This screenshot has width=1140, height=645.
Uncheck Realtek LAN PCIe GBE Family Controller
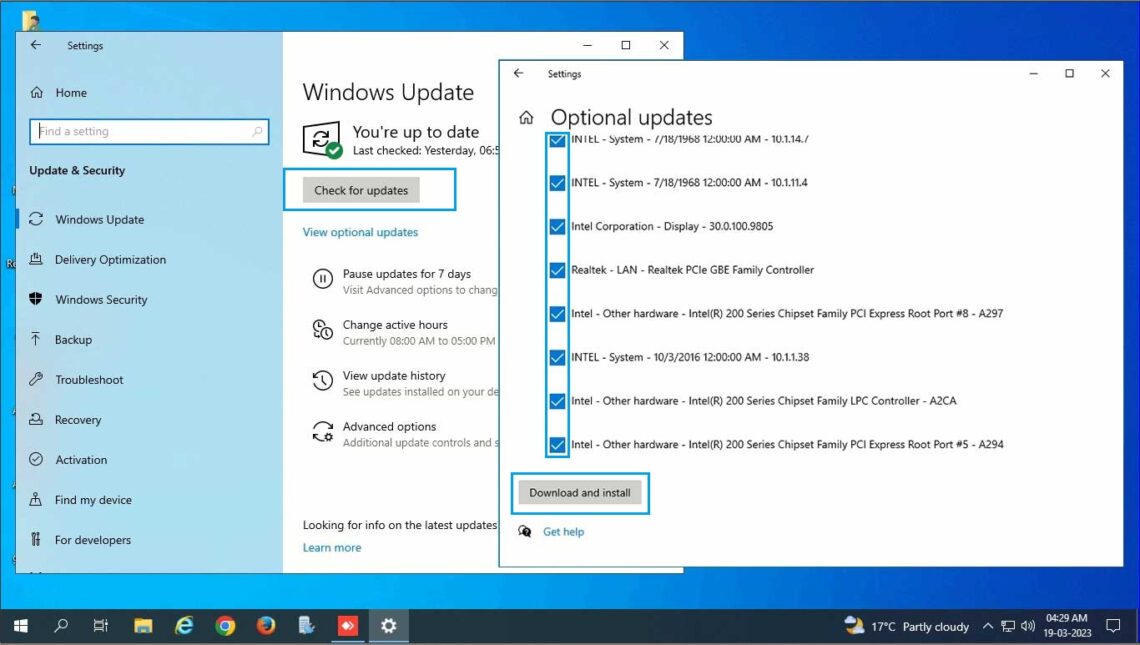click(557, 270)
